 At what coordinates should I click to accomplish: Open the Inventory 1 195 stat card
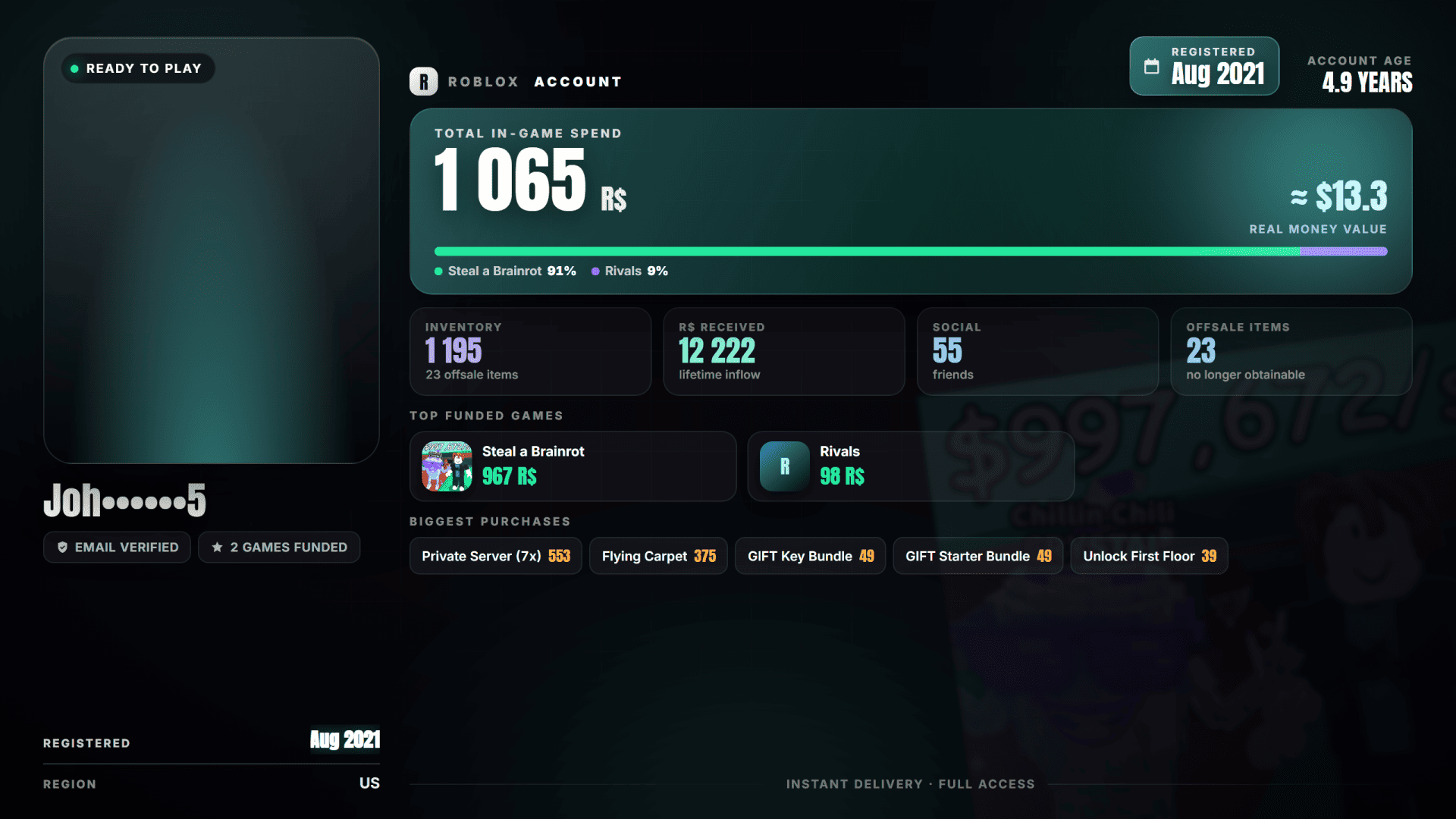click(x=531, y=351)
